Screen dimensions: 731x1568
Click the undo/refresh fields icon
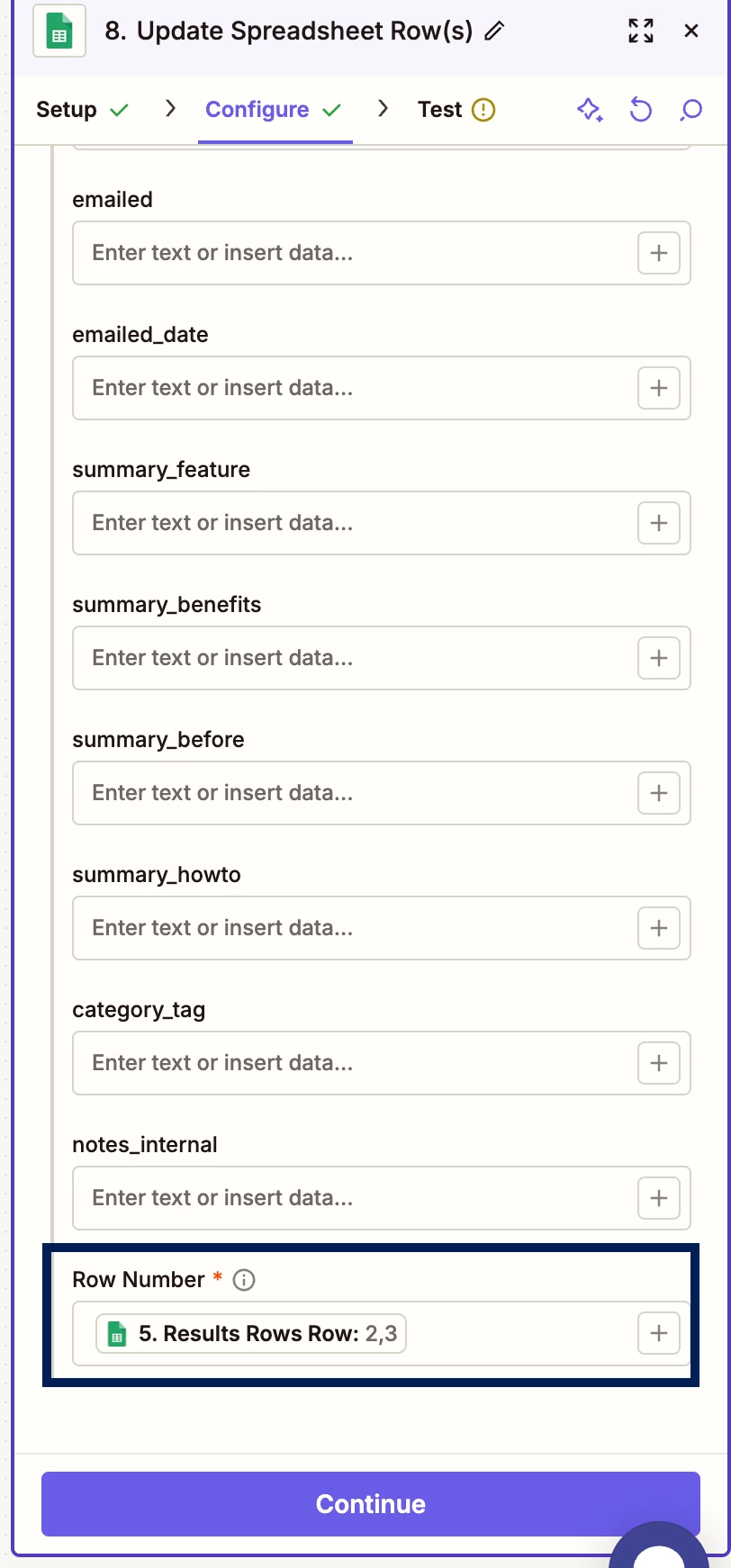pos(640,110)
